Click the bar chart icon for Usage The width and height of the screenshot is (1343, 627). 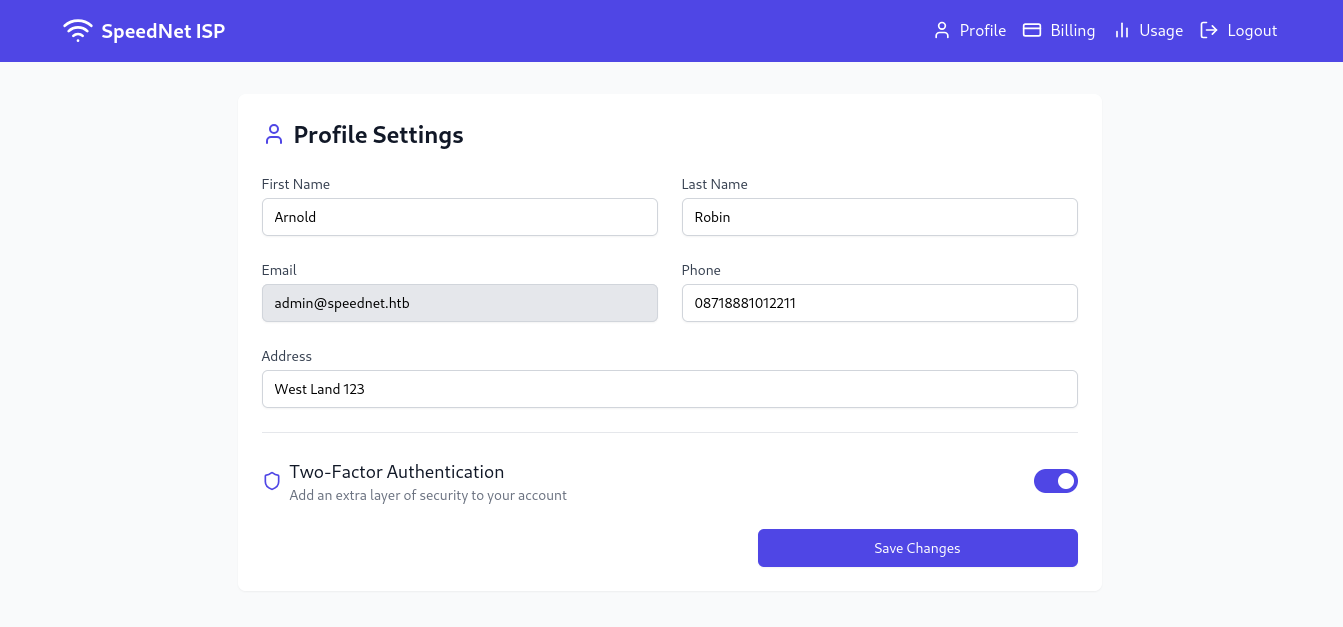tap(1122, 31)
